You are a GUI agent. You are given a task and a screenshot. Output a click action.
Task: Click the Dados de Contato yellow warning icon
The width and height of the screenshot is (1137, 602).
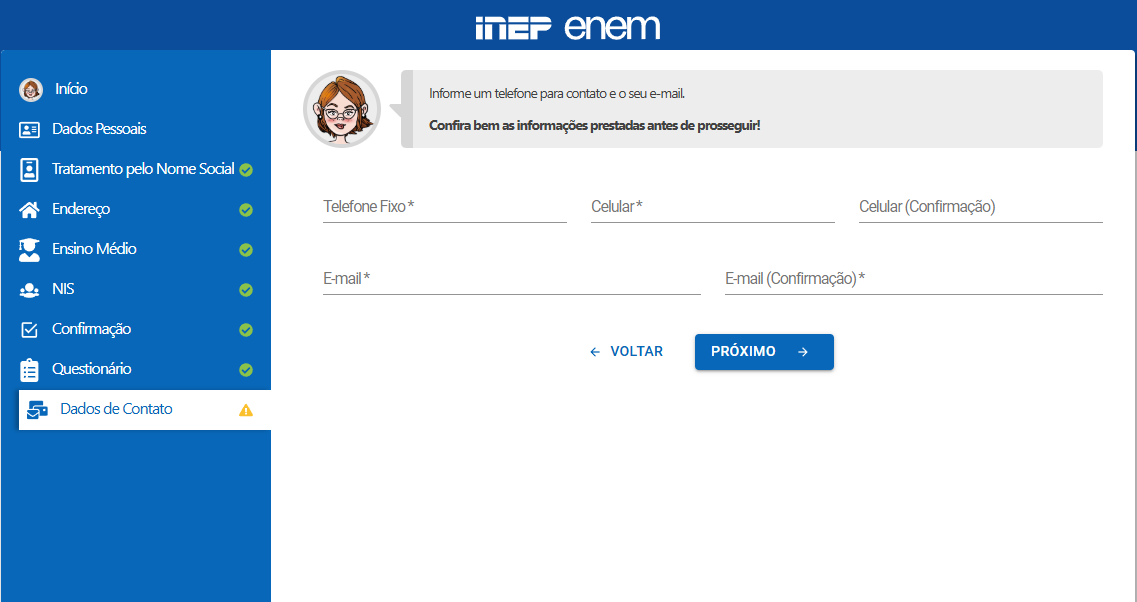click(246, 410)
